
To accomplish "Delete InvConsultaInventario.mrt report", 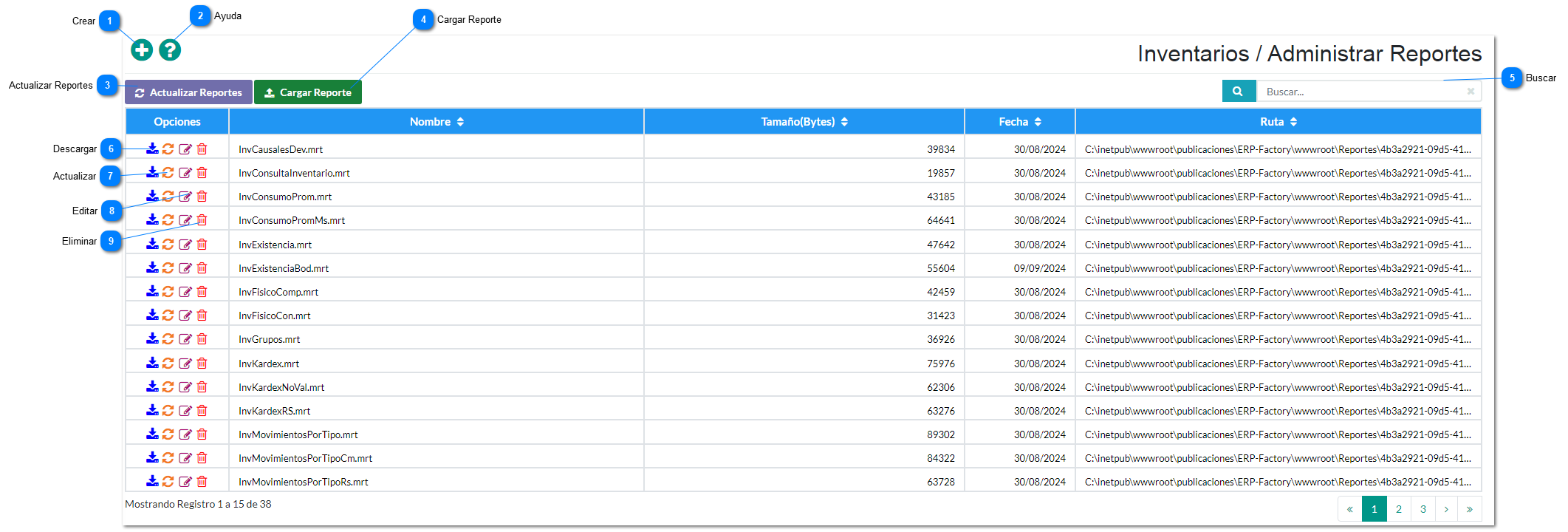I will click(202, 172).
